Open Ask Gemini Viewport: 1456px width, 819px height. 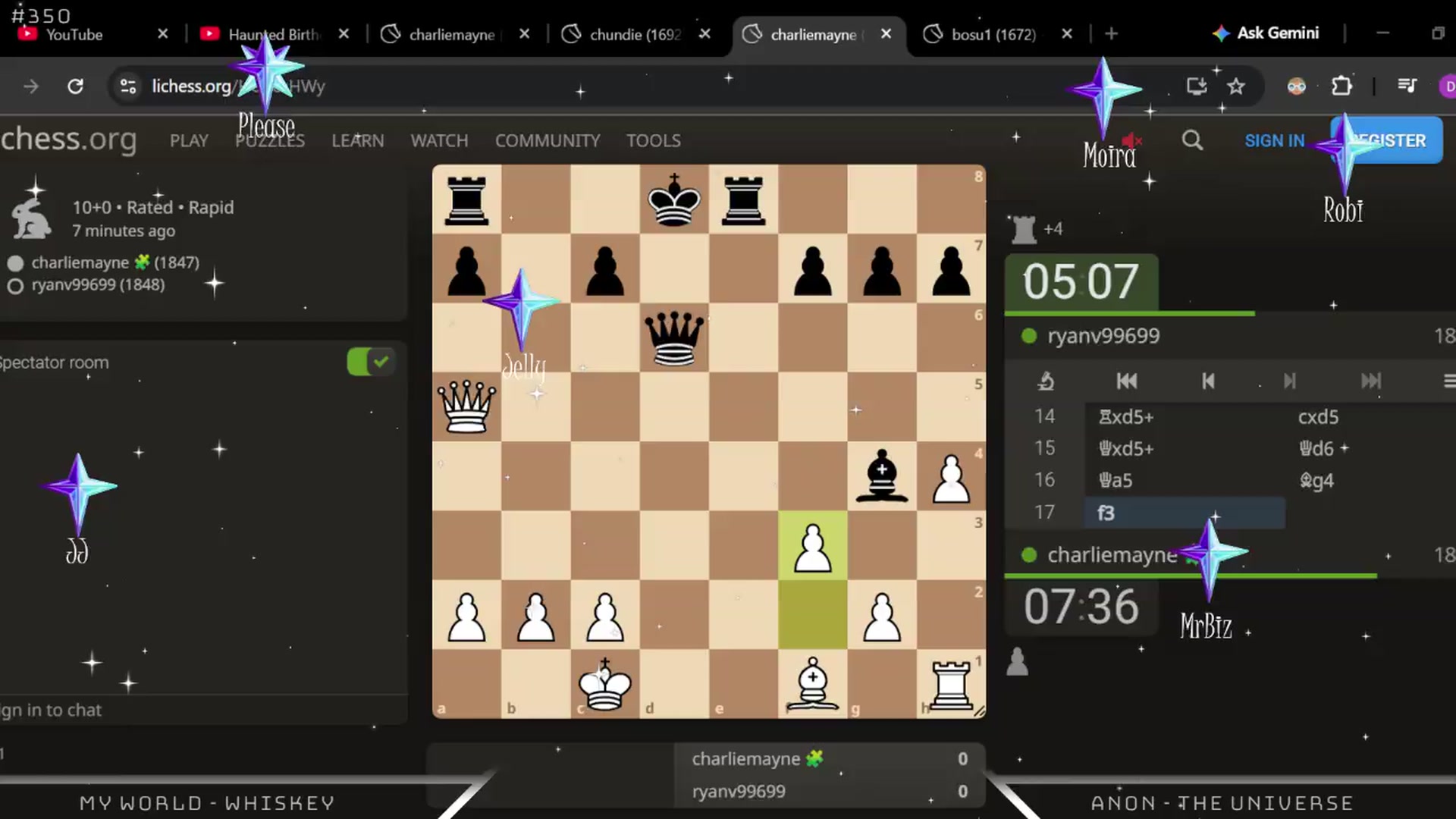point(1266,33)
